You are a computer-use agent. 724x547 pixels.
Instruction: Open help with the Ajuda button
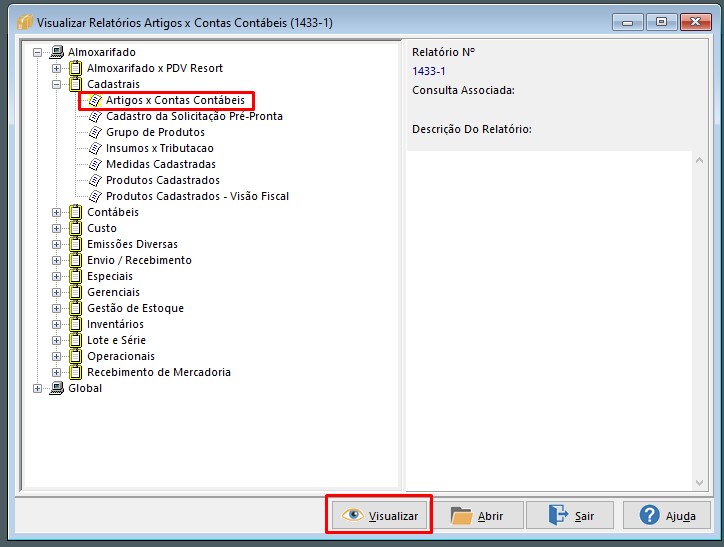pos(667,515)
